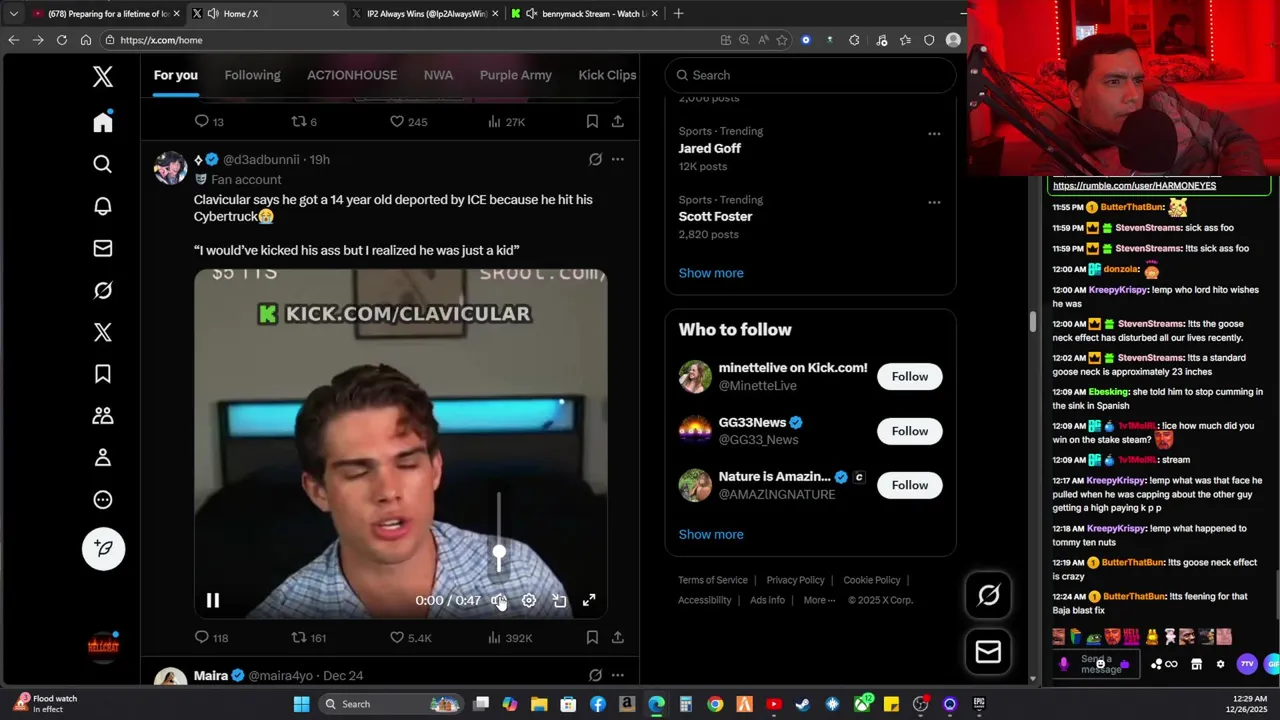Open the browser Extensions puzzle icon
The height and width of the screenshot is (720, 1280).
pos(854,40)
